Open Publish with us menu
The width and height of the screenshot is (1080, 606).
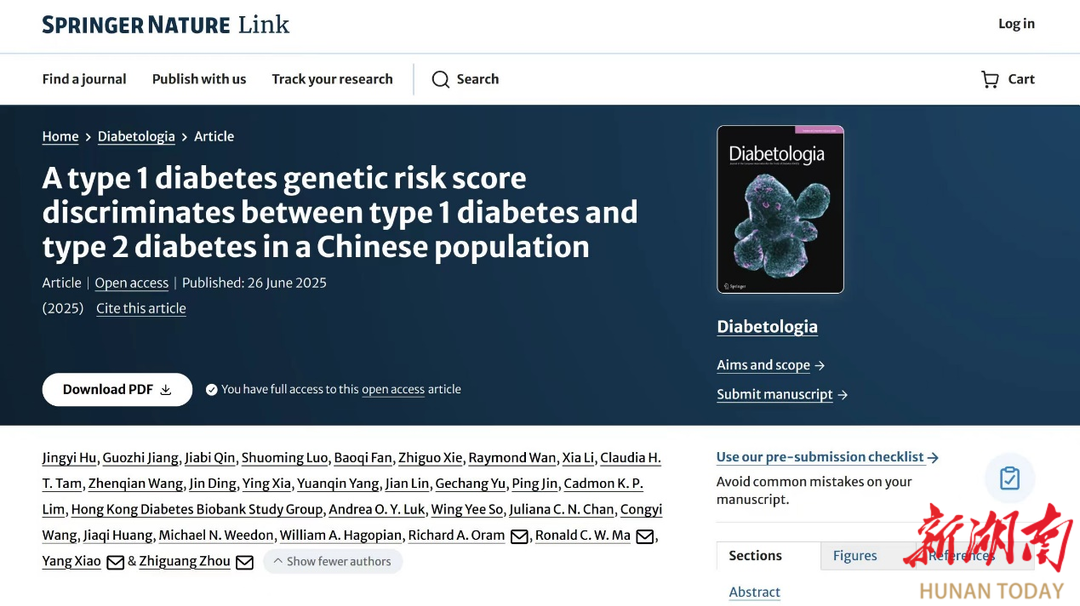pos(199,79)
